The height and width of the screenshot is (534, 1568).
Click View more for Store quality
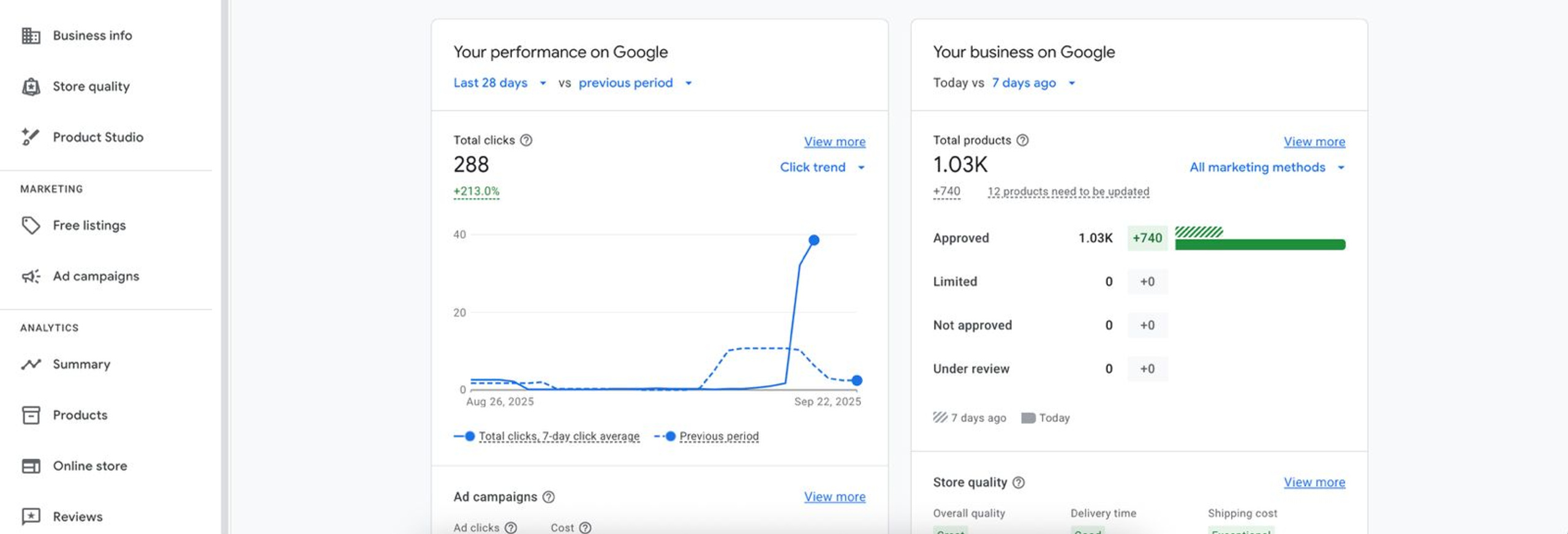pyautogui.click(x=1314, y=482)
